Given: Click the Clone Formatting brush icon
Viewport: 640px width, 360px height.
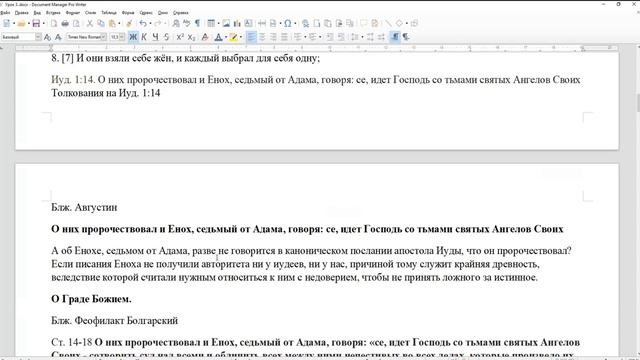Looking at the screenshot, I should [129, 24].
